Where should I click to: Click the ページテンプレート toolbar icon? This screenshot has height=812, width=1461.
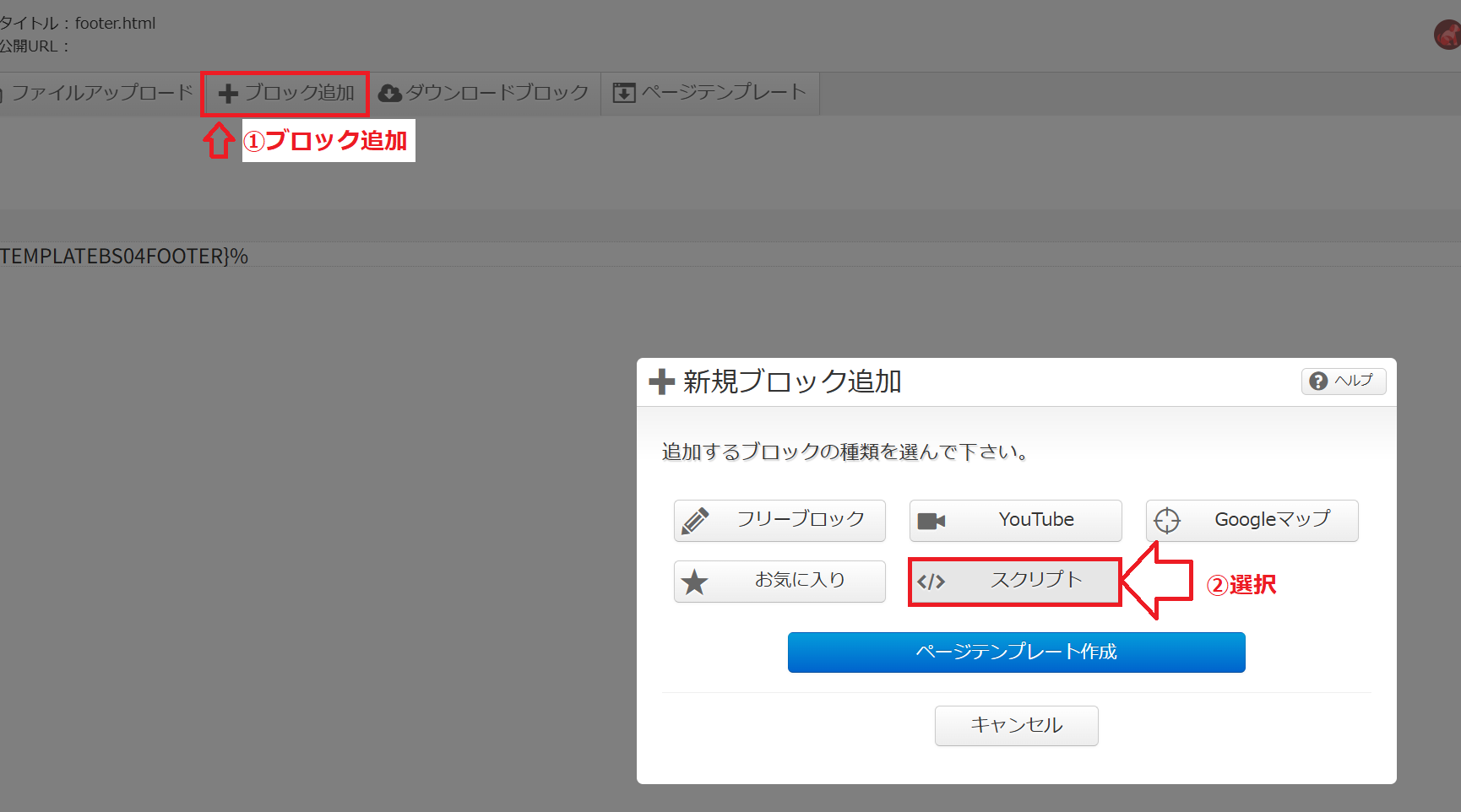[x=624, y=93]
